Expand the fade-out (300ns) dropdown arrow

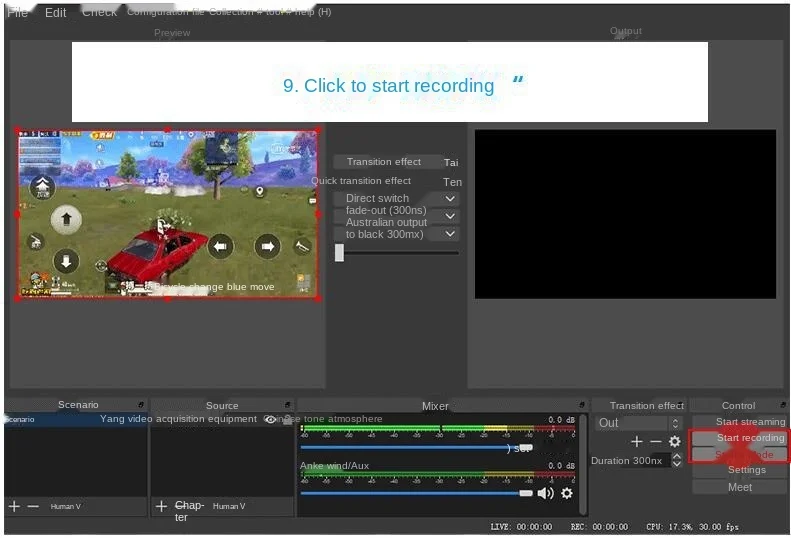point(450,216)
